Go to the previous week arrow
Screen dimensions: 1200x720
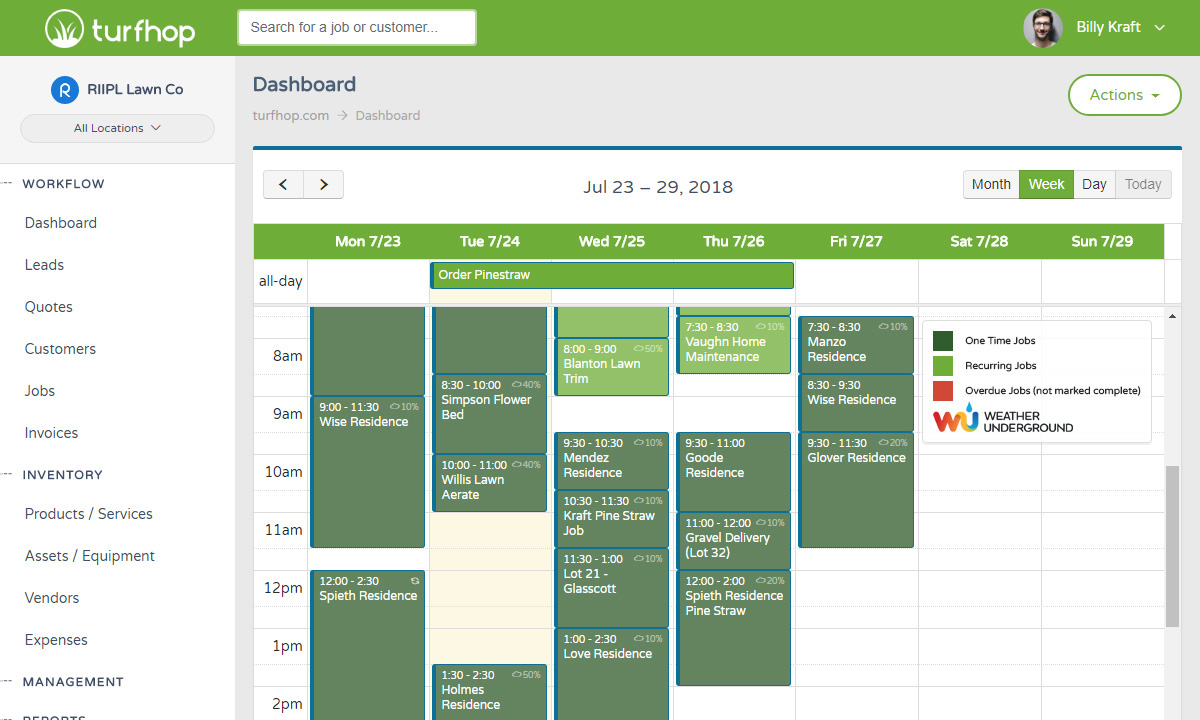click(283, 185)
